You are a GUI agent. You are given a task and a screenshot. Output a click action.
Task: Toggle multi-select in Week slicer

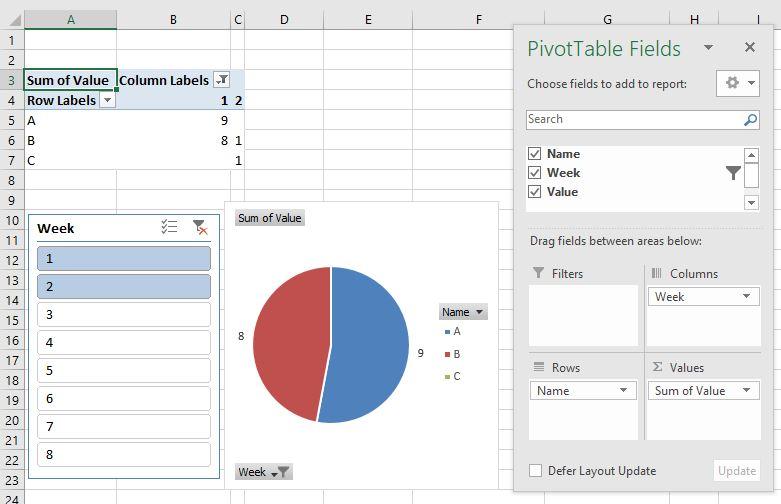point(169,227)
